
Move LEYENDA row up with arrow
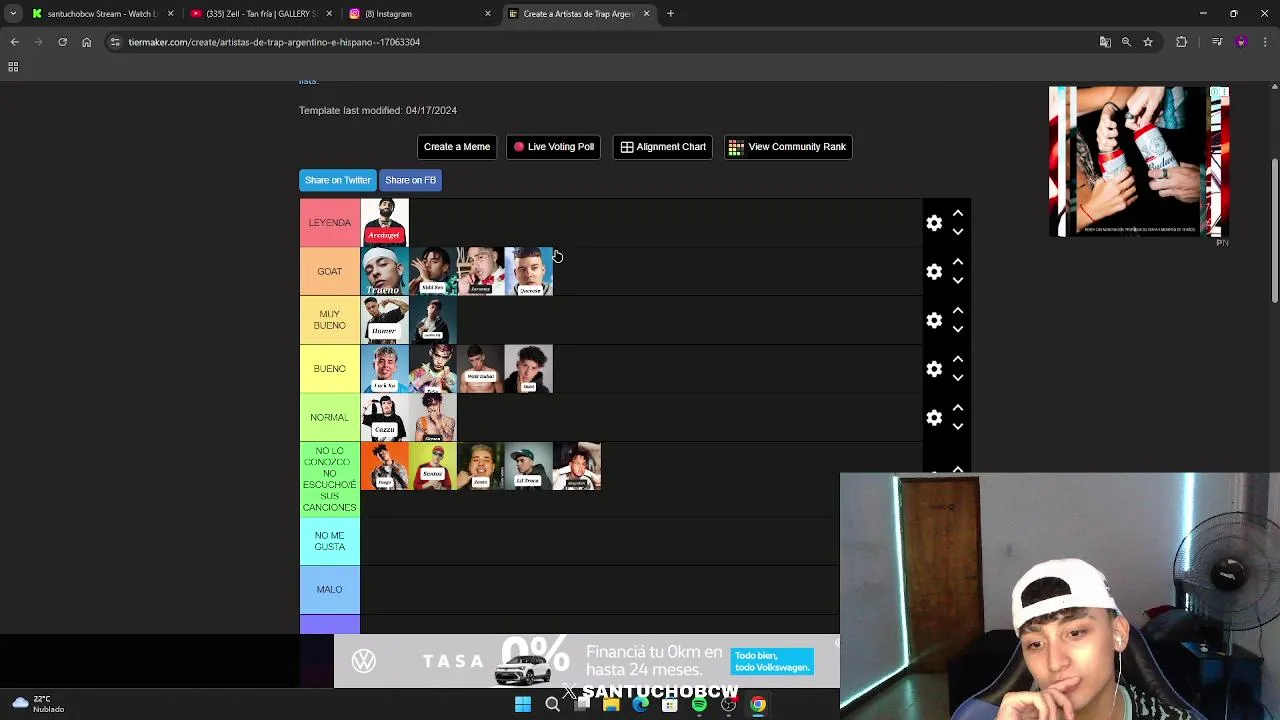(958, 213)
